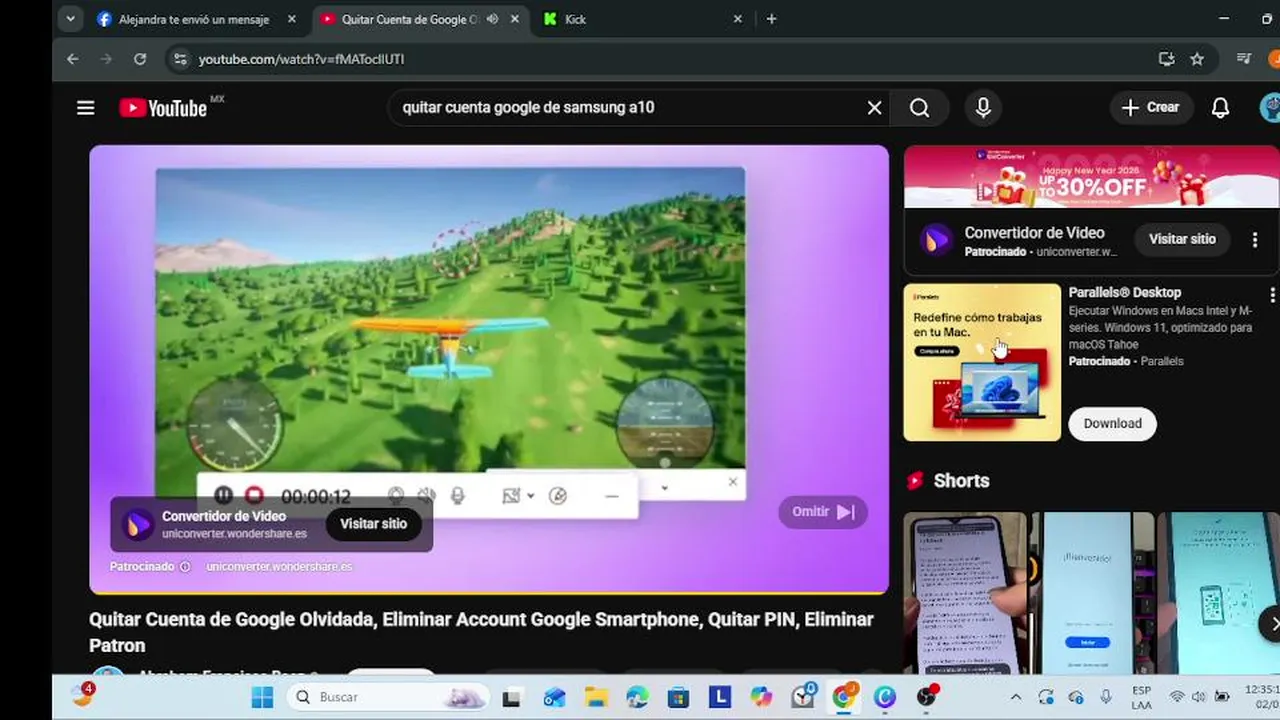
Task: Open the YouTube account avatar menu
Action: coord(1270,108)
